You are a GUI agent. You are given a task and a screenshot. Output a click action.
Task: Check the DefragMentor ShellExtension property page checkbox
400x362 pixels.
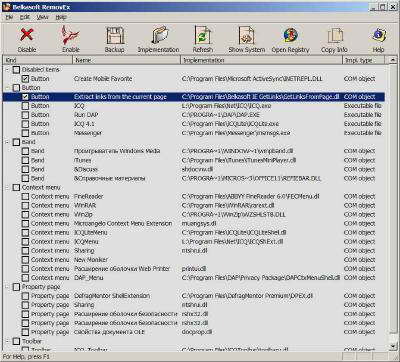(x=25, y=296)
